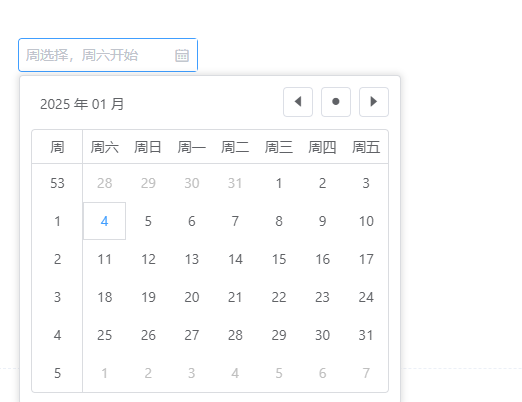Choose week number 3 in week column

point(57,297)
